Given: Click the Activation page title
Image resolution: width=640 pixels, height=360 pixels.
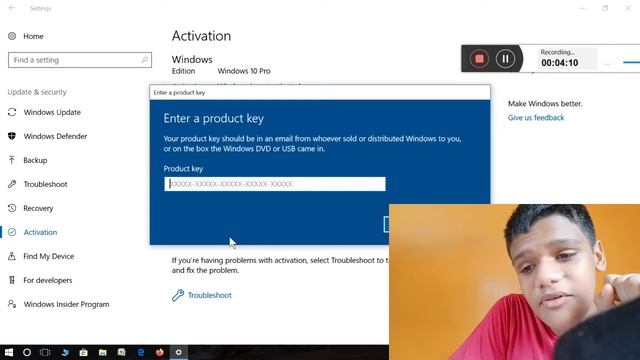Looking at the screenshot, I should coord(201,36).
